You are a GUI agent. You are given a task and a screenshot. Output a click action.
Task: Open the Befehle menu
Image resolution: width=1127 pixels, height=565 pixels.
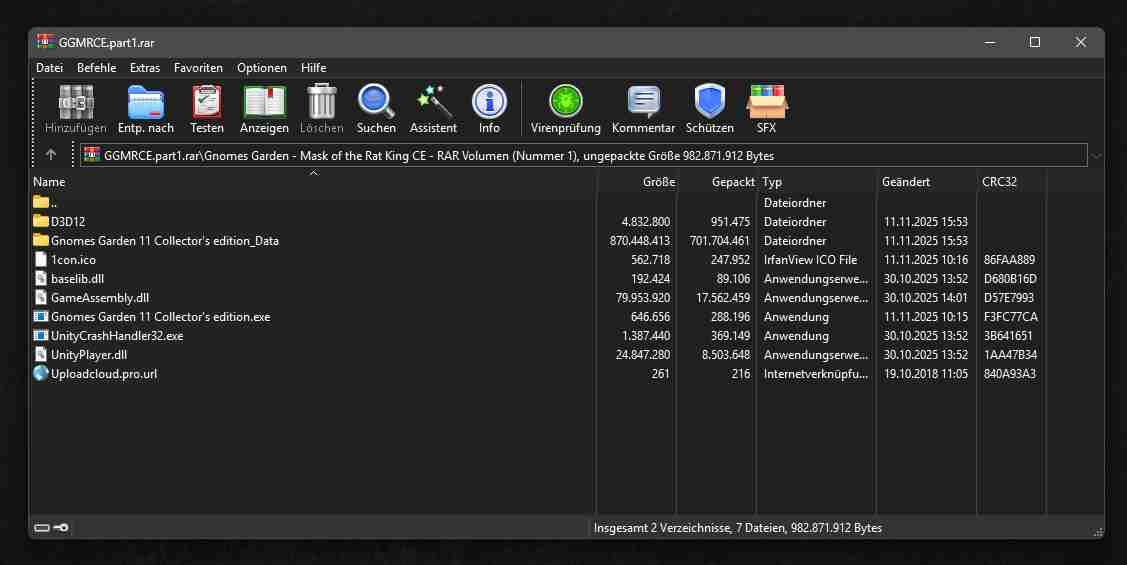pyautogui.click(x=96, y=68)
